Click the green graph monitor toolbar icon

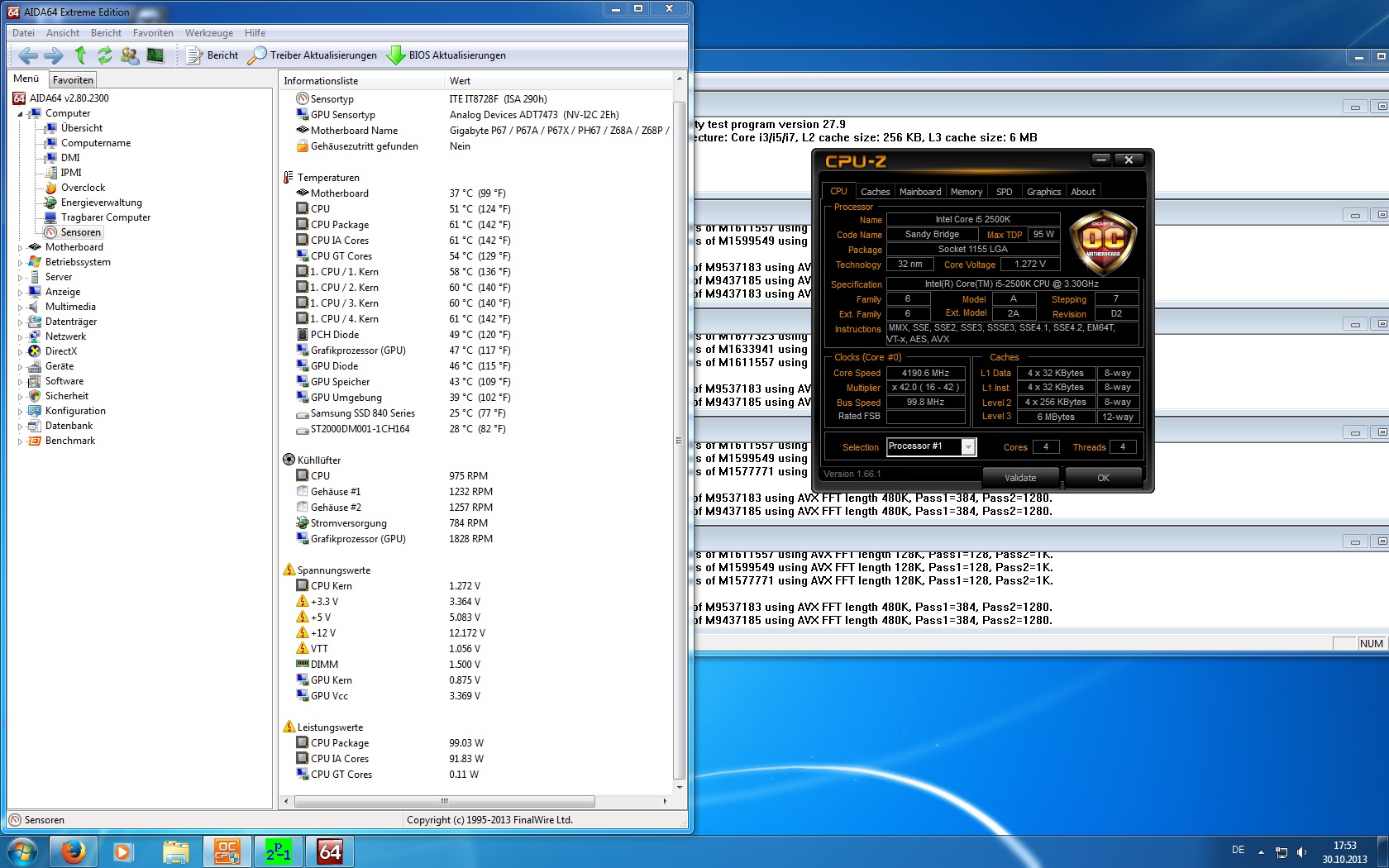click(x=155, y=55)
